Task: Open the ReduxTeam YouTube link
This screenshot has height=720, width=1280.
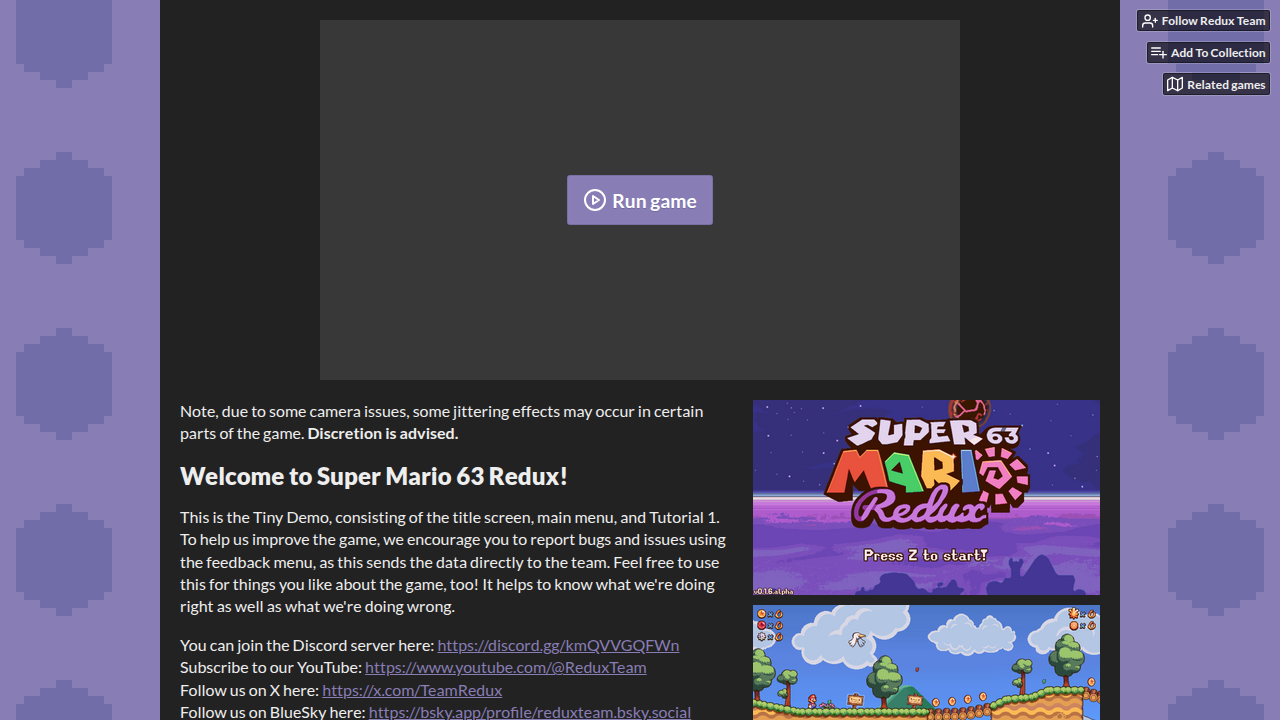Action: coord(506,667)
